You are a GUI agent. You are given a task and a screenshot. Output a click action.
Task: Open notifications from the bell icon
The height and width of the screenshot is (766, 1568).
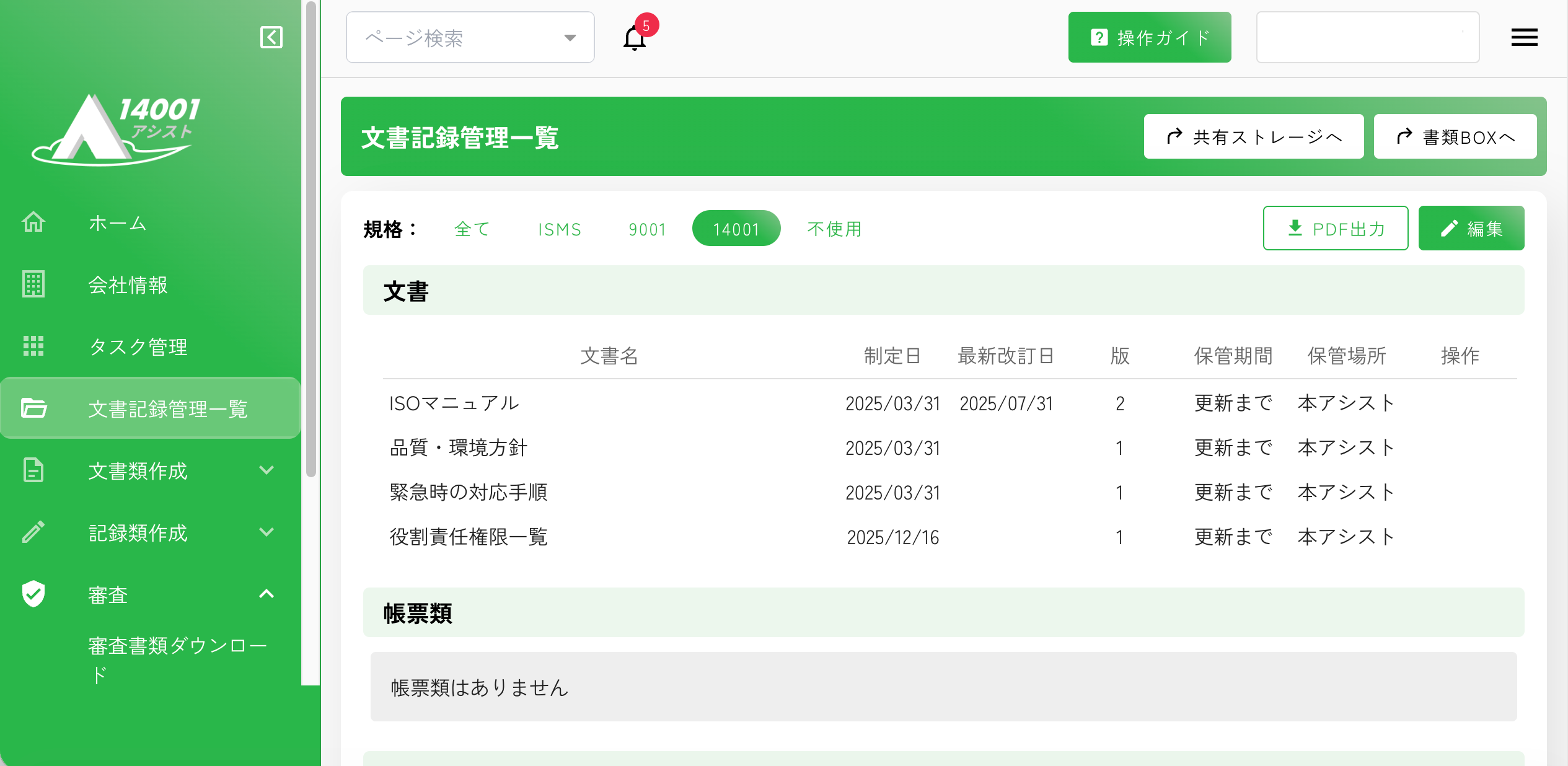(x=634, y=38)
